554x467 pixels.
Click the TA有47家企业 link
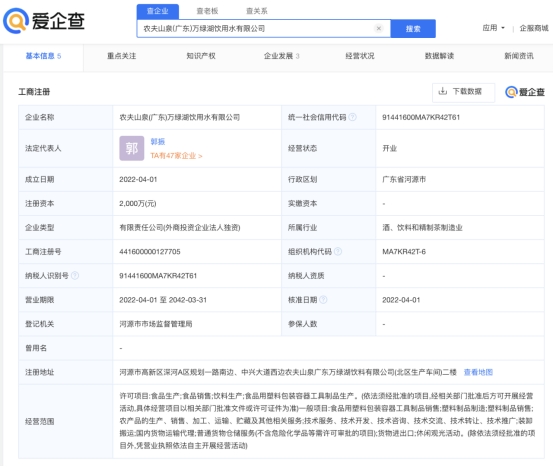(x=176, y=156)
